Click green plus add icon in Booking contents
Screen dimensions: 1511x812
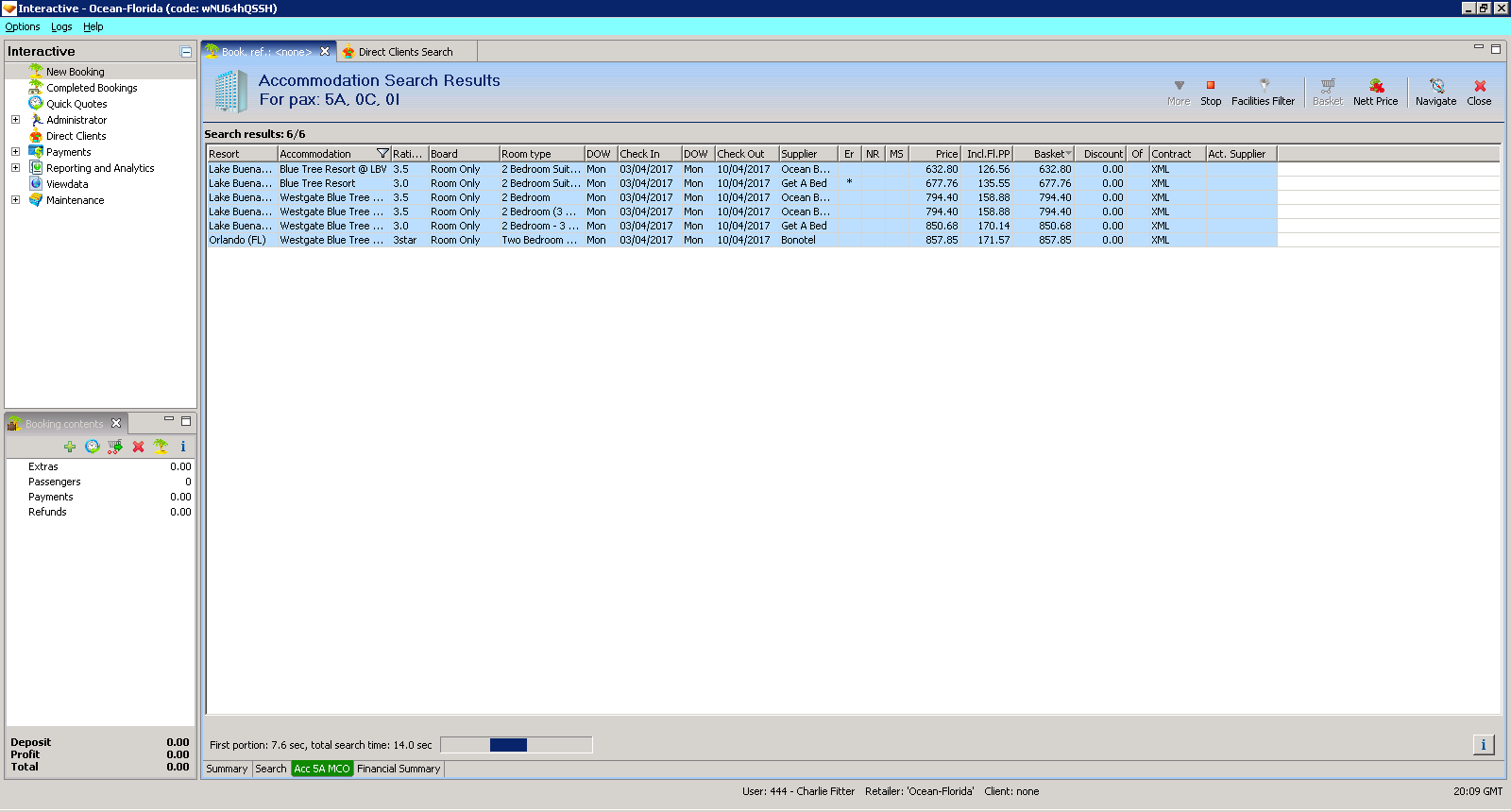70,447
